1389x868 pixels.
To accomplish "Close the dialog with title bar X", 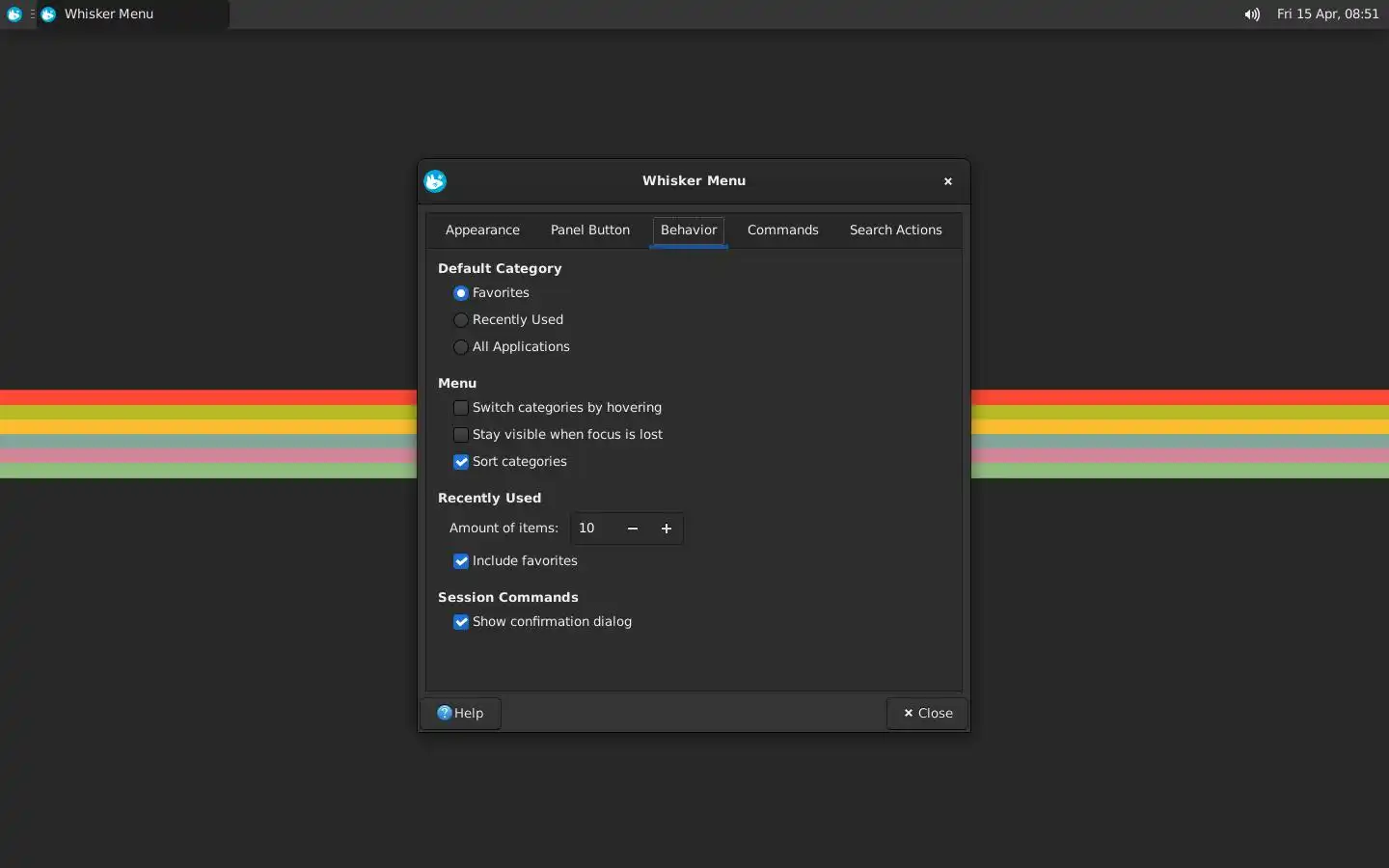I will point(948,181).
